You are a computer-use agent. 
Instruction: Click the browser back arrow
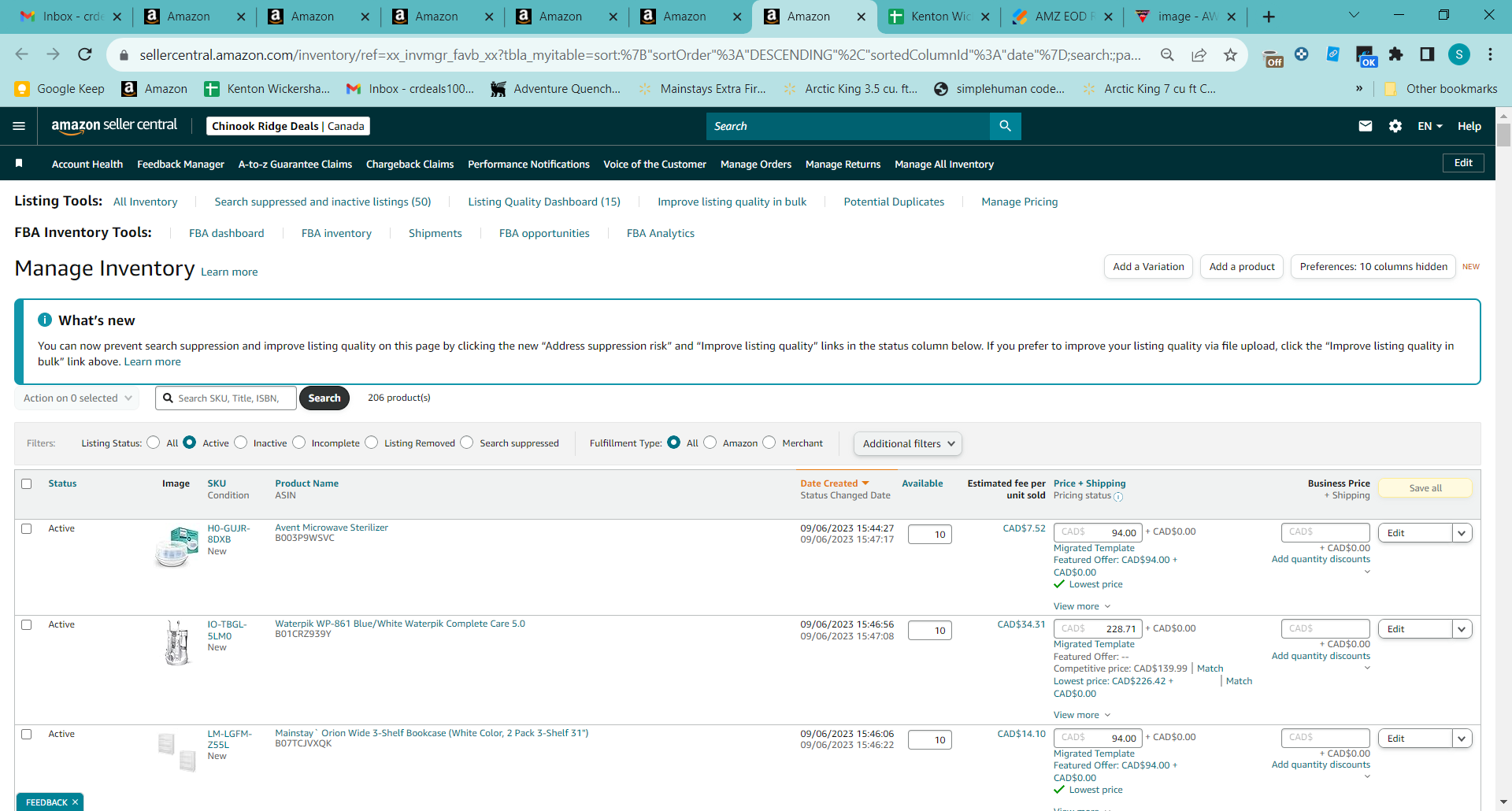tap(21, 54)
